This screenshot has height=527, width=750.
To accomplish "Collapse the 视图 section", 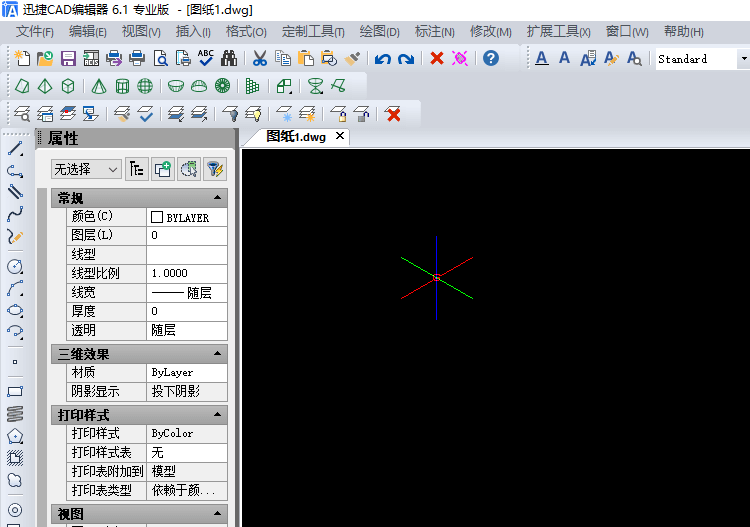I will (218, 514).
